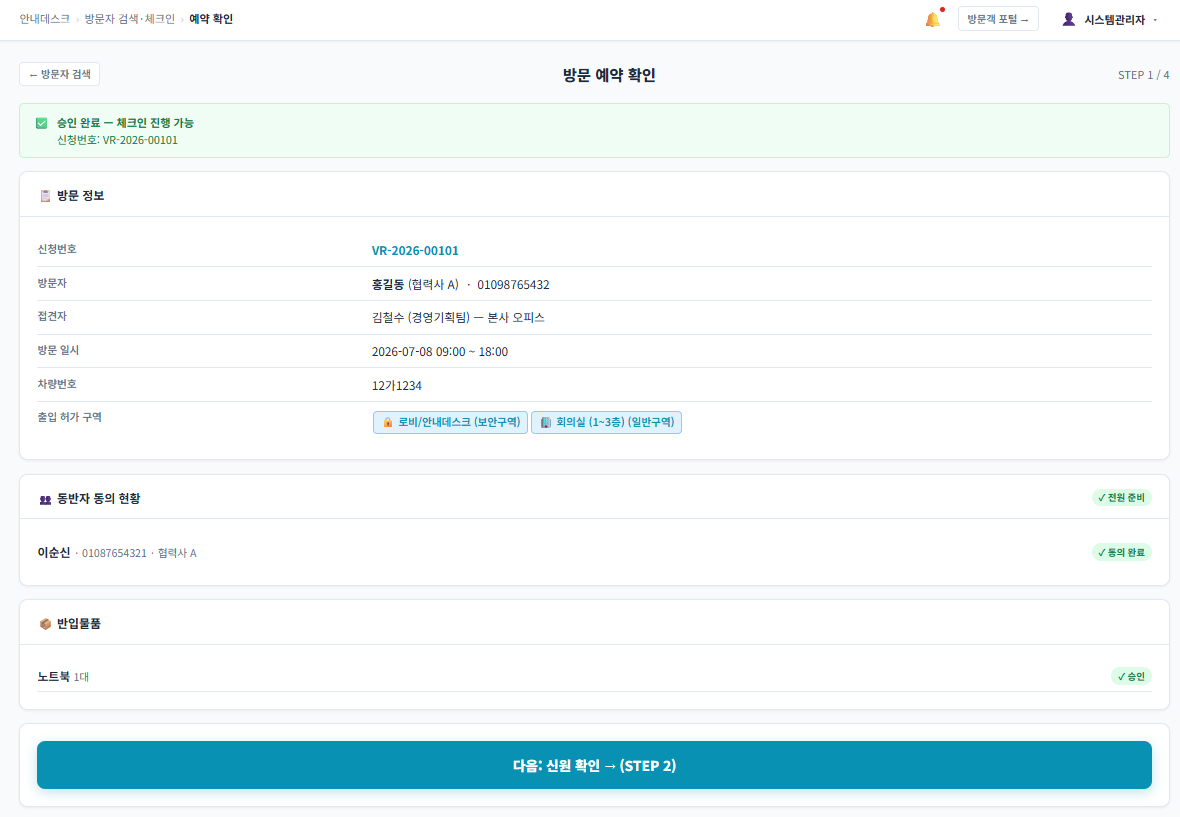This screenshot has width=1180, height=817.
Task: Select host 김철수 (경영기획팀) text
Action: tap(421, 317)
